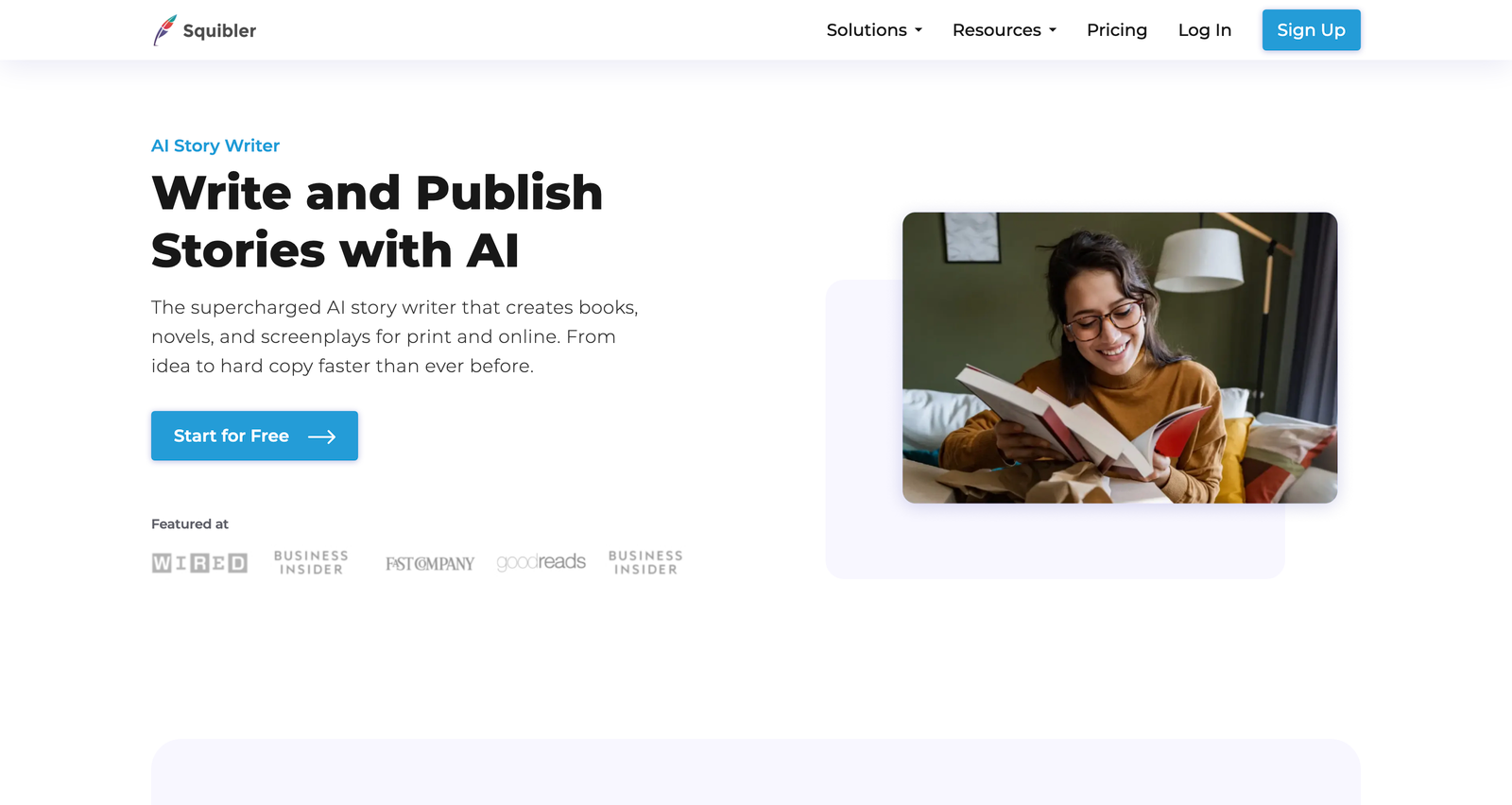Click the goodreads logo
This screenshot has height=805, width=1512.
541,562
